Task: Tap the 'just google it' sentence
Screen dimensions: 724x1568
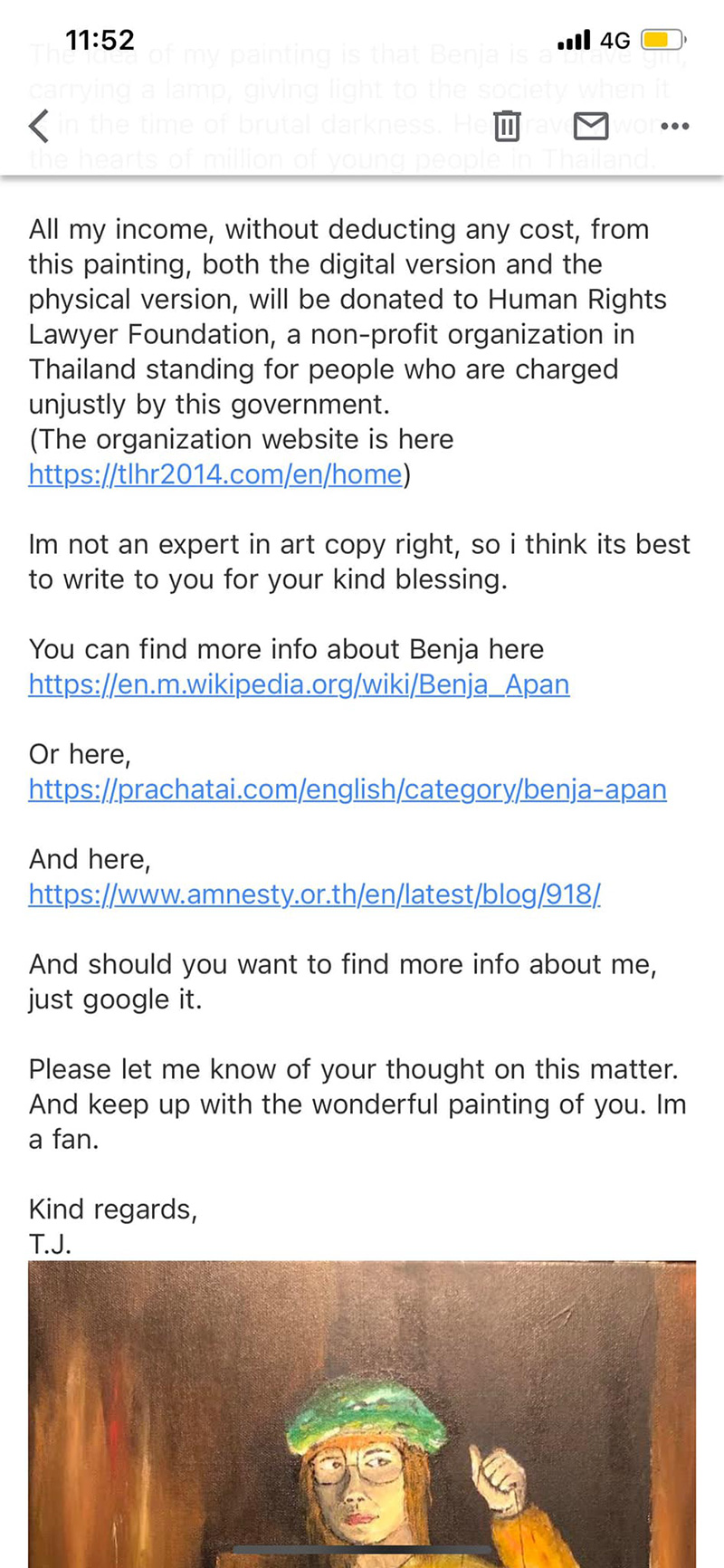Action: [x=115, y=999]
